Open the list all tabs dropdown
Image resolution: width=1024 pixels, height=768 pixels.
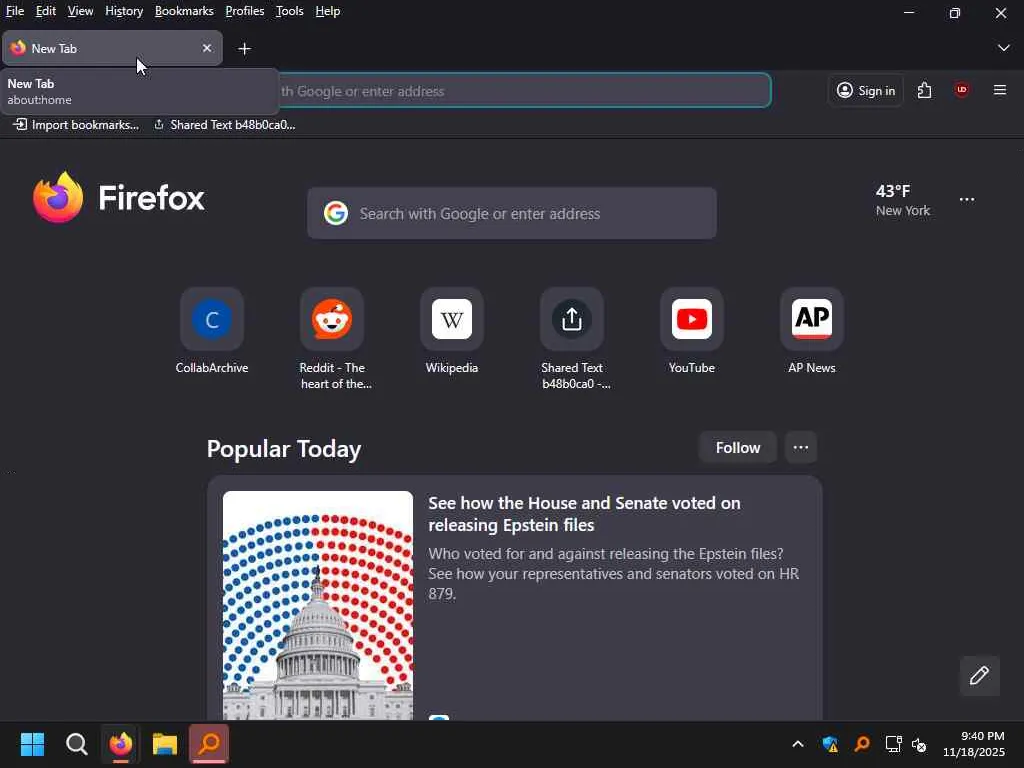1004,48
